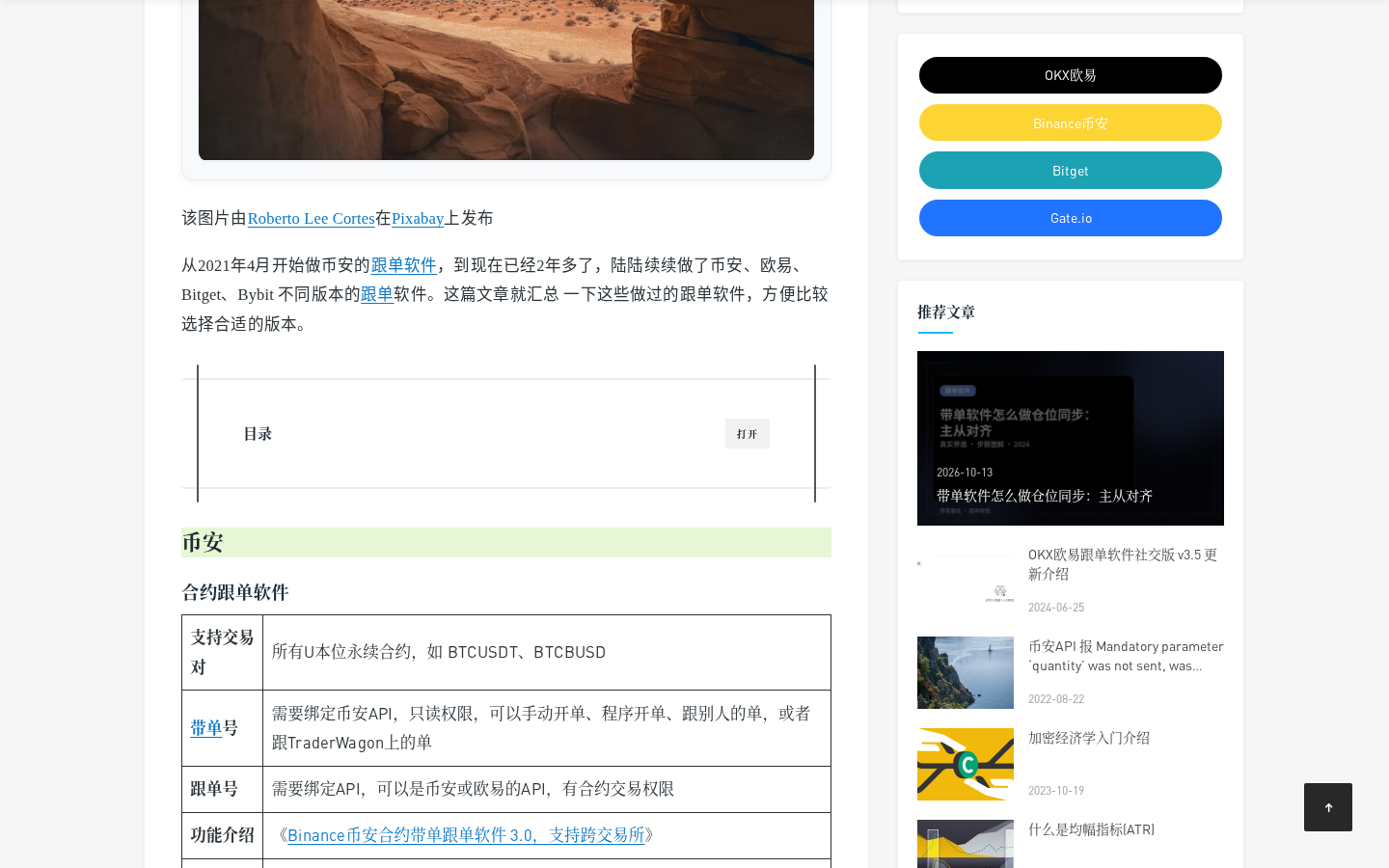Open the 什么是均幅指标(ATR) article title
This screenshot has width=1389, height=868.
(1091, 829)
